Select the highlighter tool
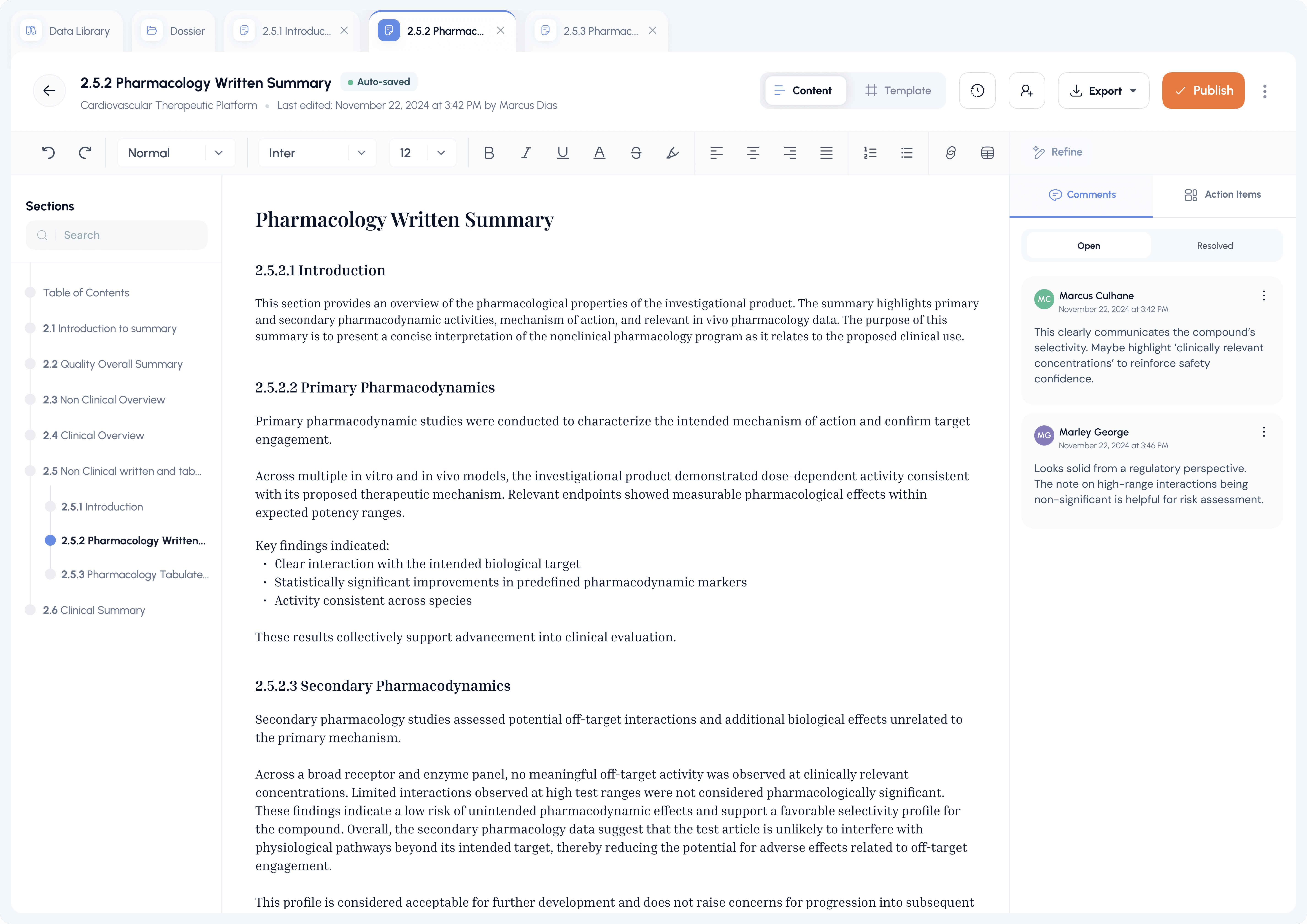Viewport: 1307px width, 924px height. click(672, 153)
